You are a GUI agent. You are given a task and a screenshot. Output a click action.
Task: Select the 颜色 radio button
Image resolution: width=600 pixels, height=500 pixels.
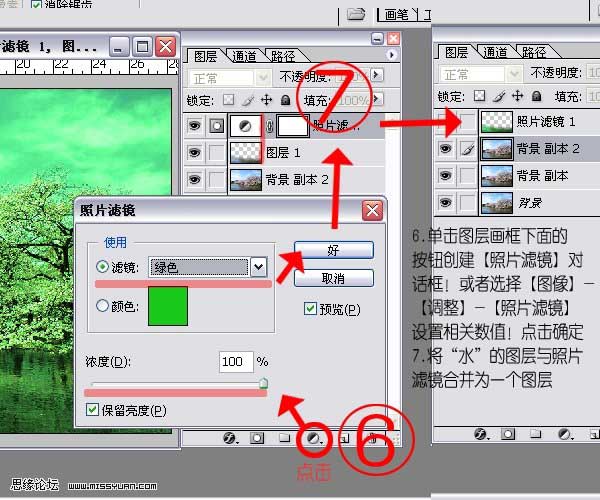point(102,306)
